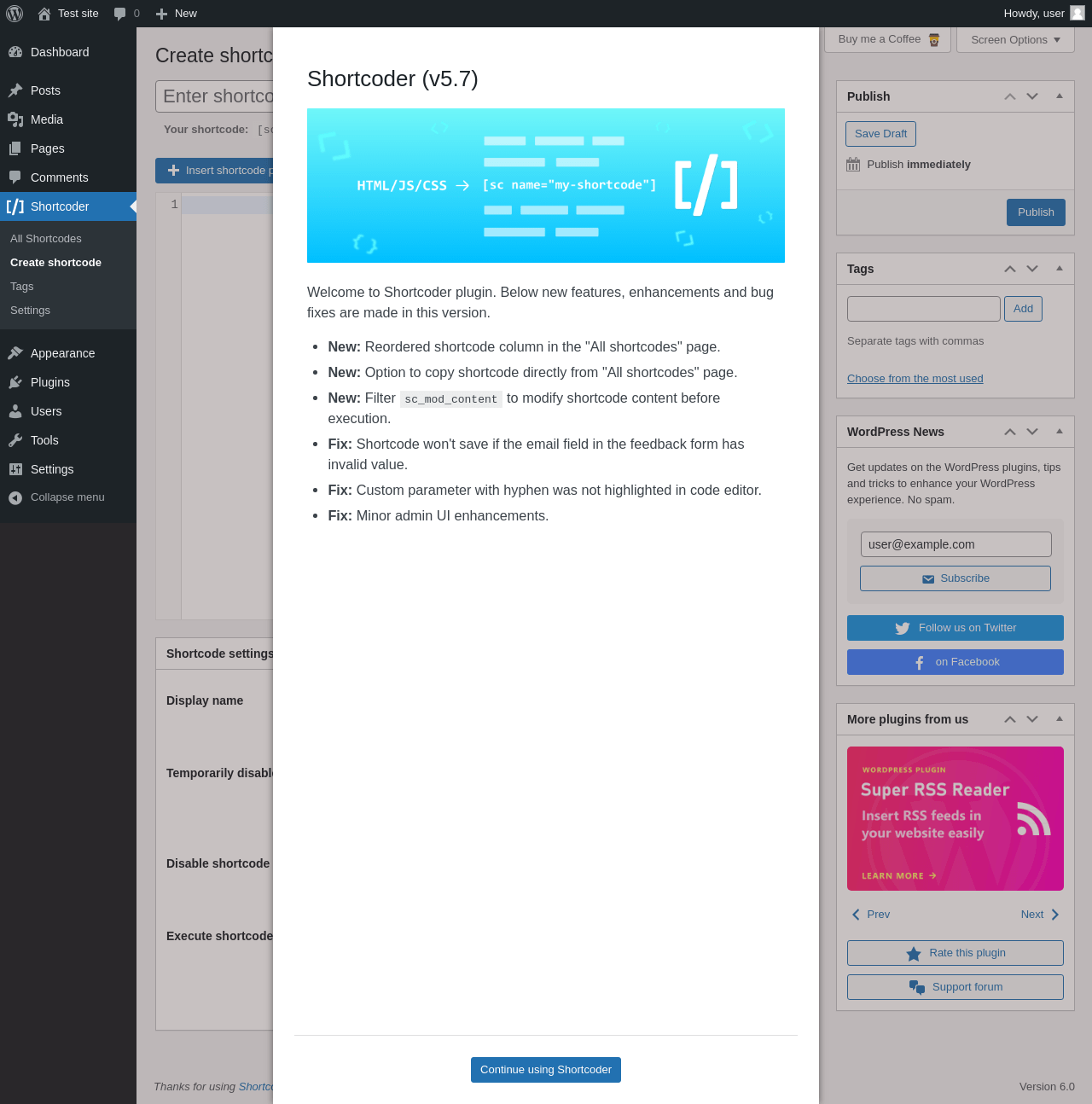Click the WordPress logo in admin bar

click(x=15, y=14)
